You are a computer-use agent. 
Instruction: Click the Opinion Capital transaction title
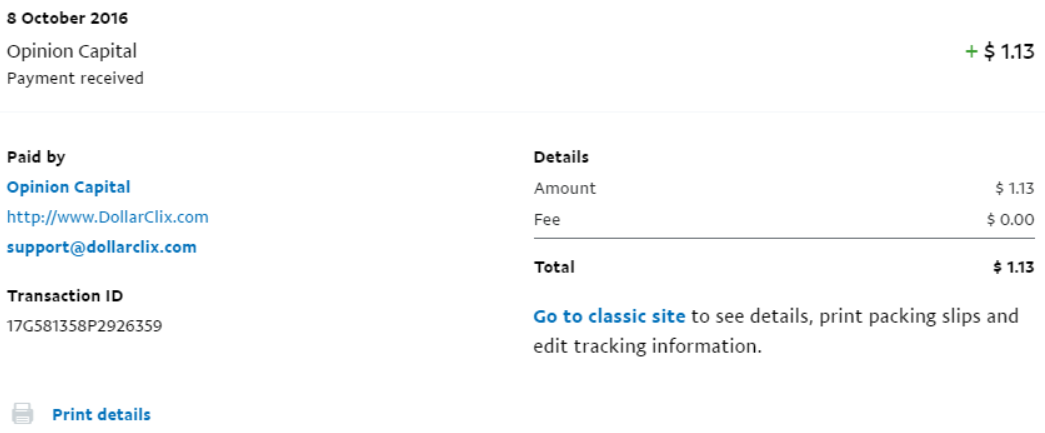(x=72, y=51)
